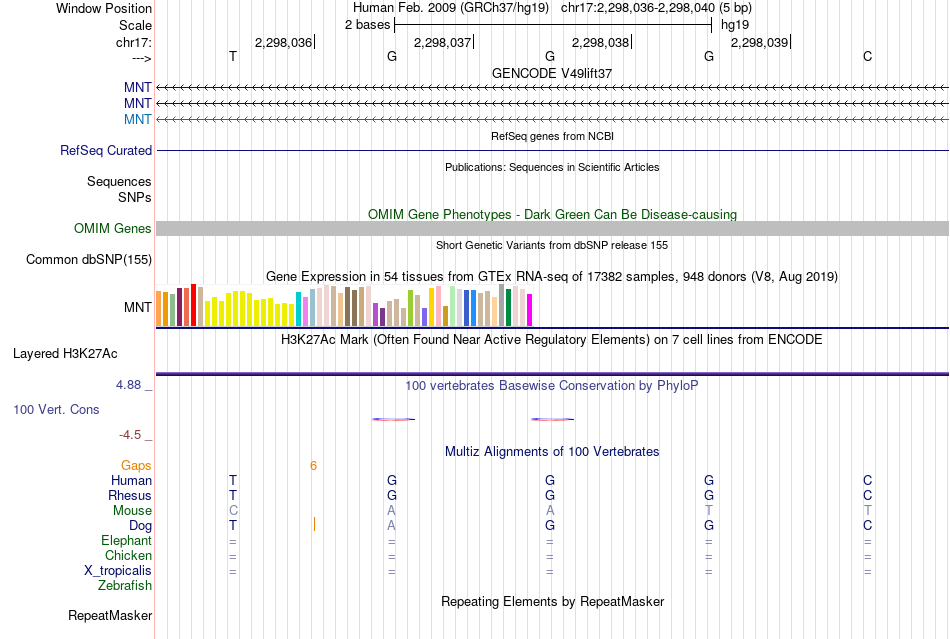Click the 2,298,038 position label
The image size is (950, 639).
click(600, 42)
